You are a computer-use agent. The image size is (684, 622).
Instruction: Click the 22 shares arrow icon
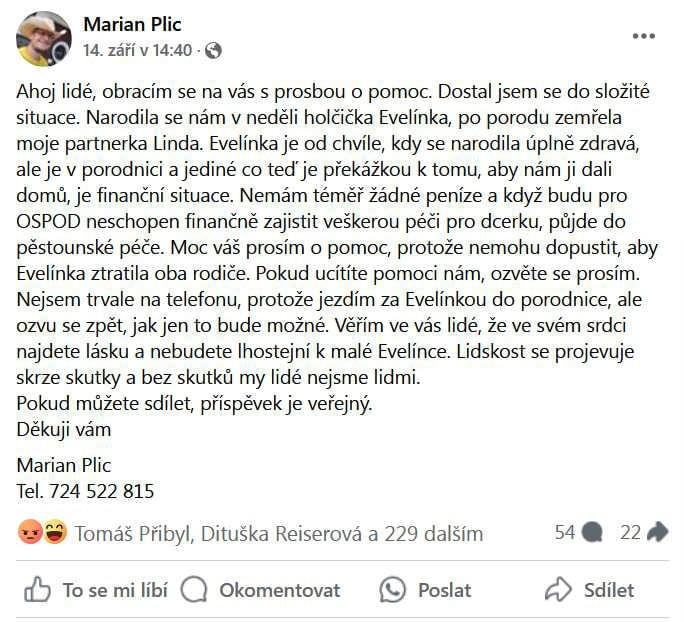point(657,532)
